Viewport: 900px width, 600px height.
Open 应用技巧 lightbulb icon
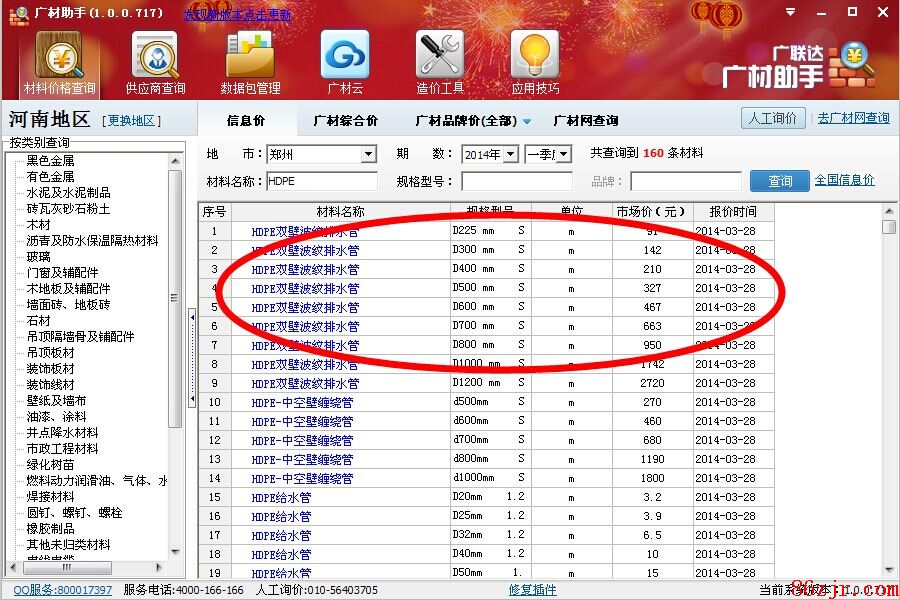click(x=535, y=62)
